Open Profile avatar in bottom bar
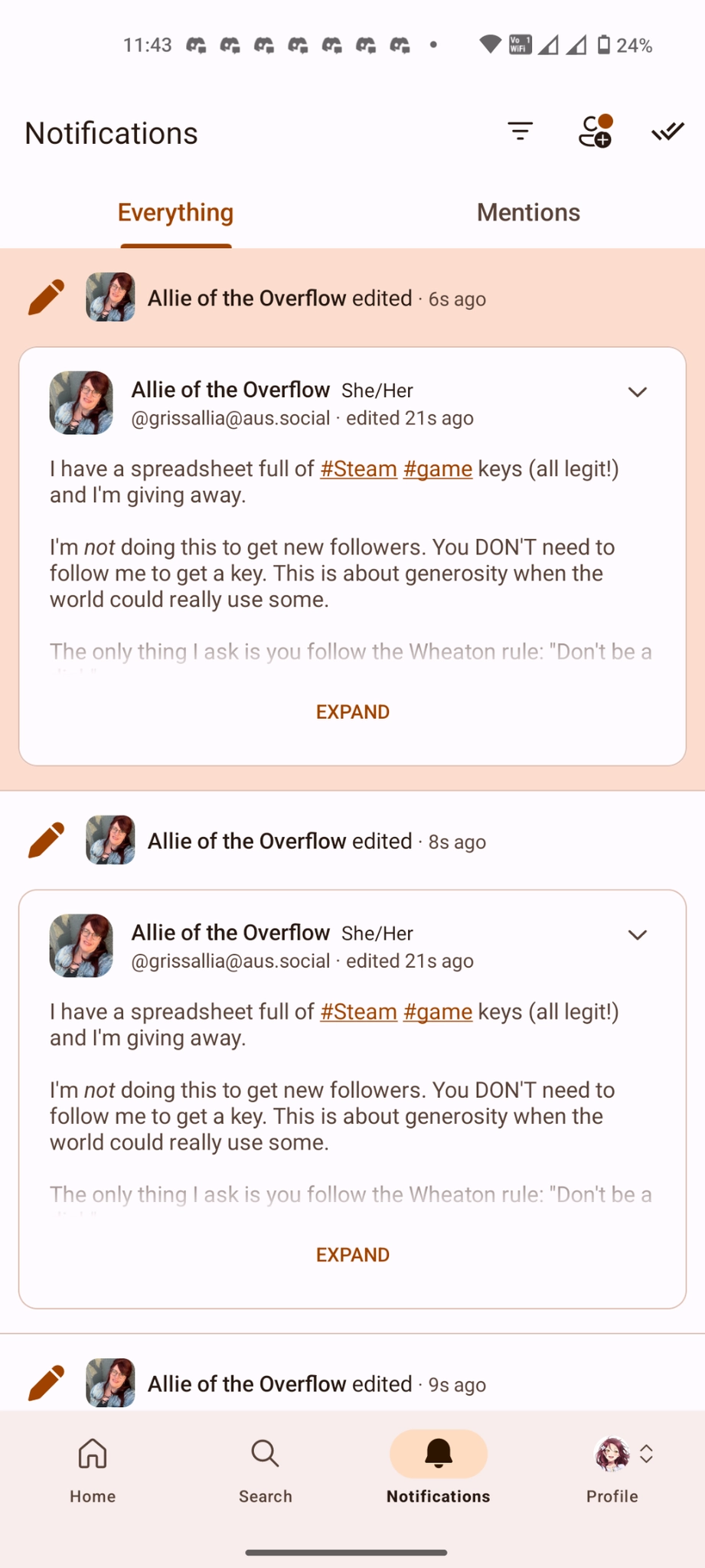Screen dimensions: 705x1568 [x=611, y=1454]
